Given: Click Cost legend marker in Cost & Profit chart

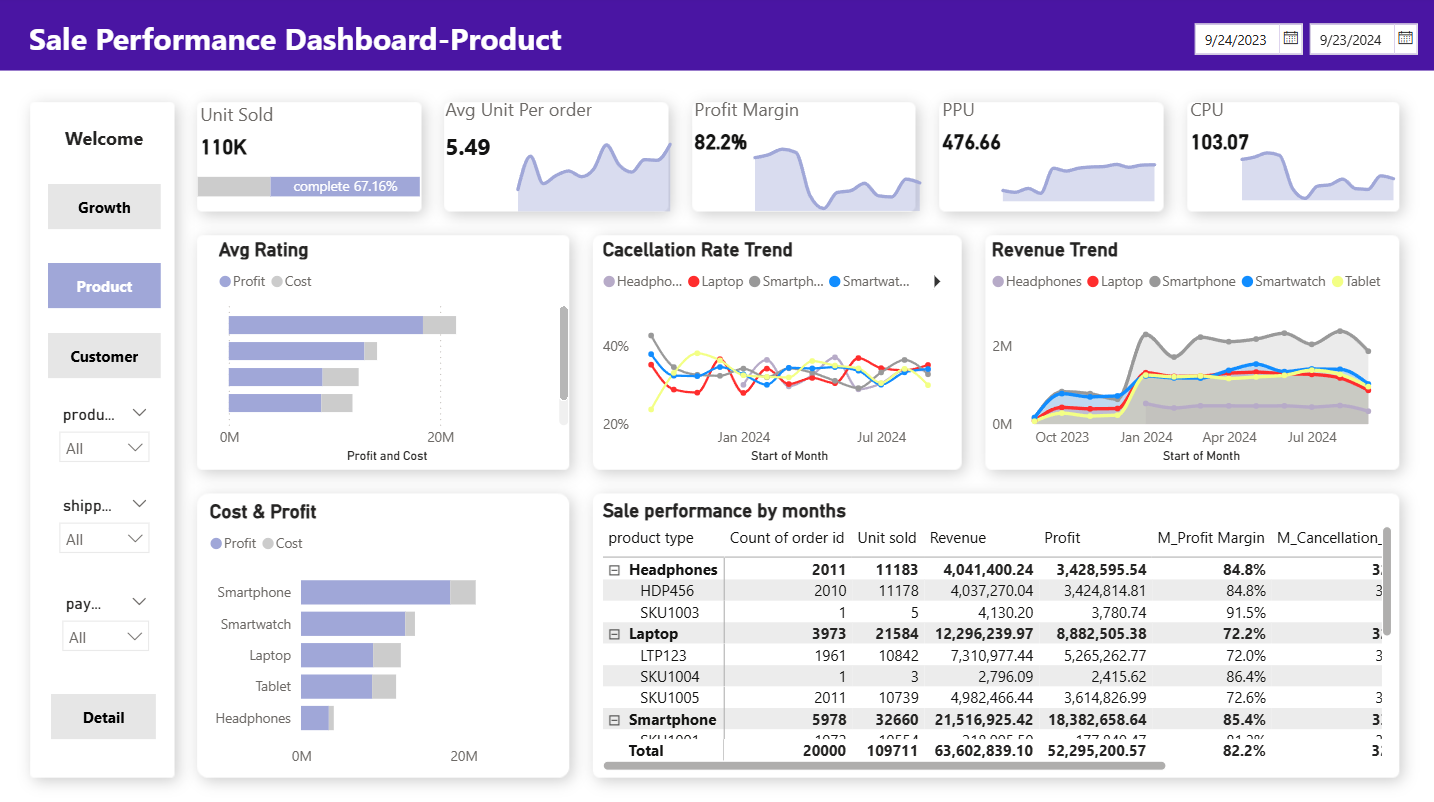Looking at the screenshot, I should [x=268, y=544].
